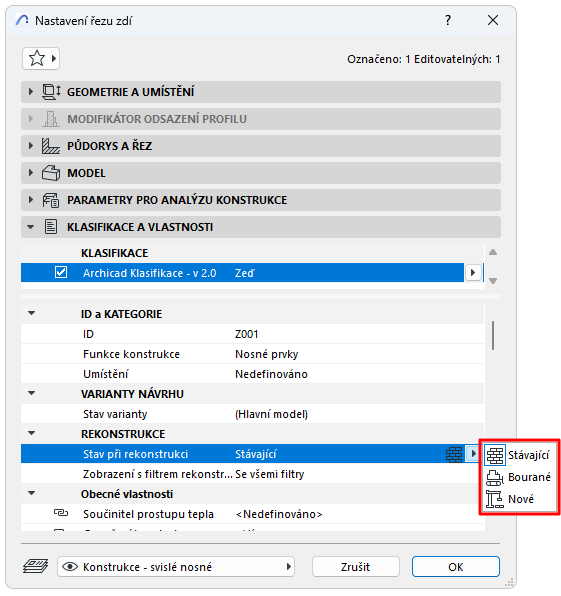Image resolution: width=561 pixels, height=596 pixels.
Task: Click the brick wall icon in Stav při rekonstrukci row
Action: click(x=454, y=454)
